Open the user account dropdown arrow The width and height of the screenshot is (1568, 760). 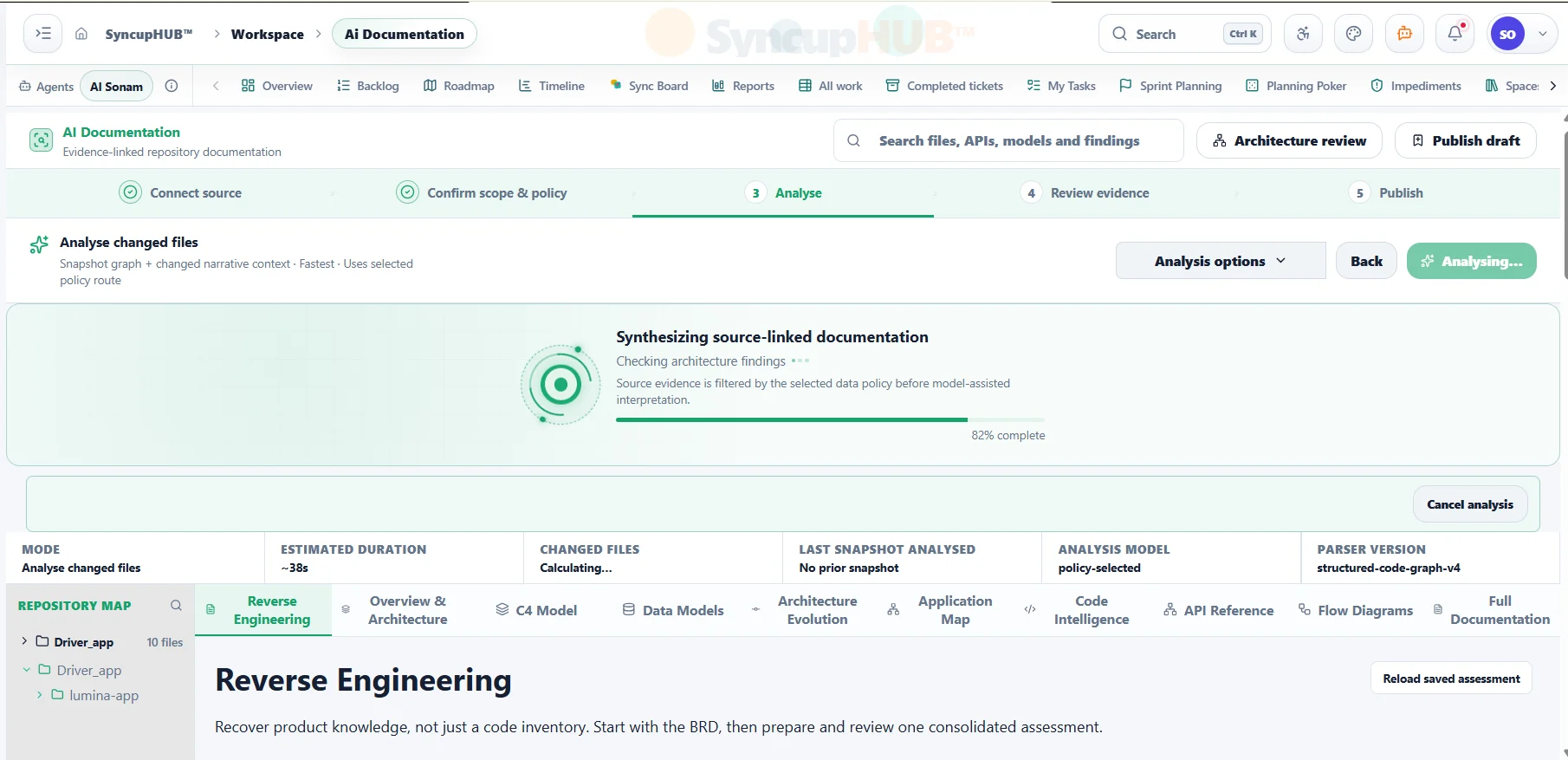tap(1543, 34)
